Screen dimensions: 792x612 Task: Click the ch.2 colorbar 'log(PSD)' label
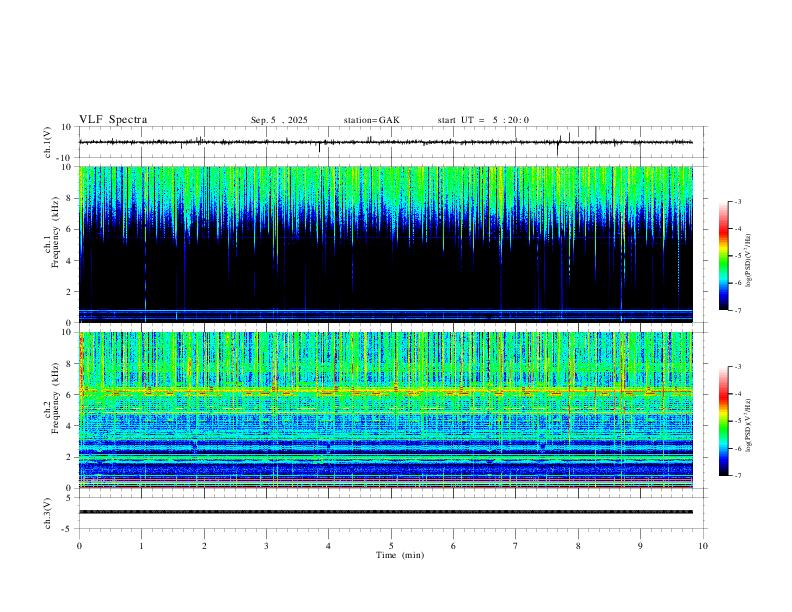749,425
